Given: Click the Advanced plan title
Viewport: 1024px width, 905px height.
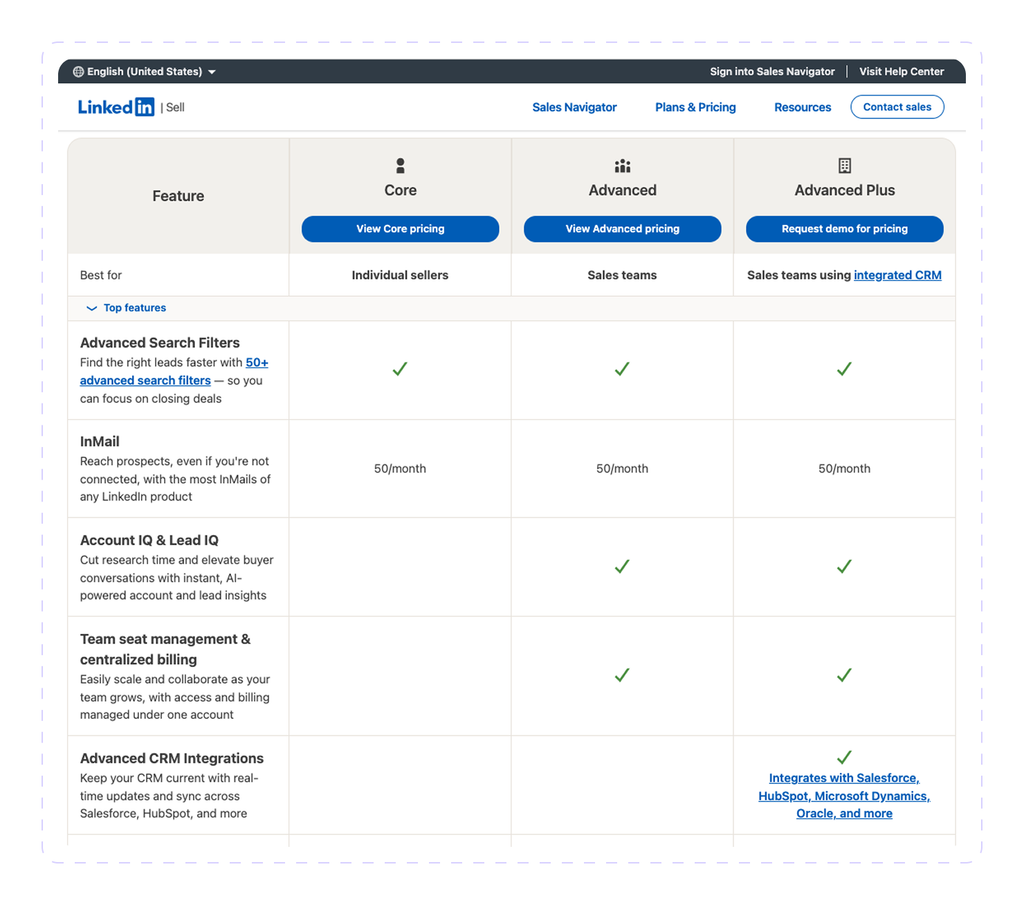Looking at the screenshot, I should (x=622, y=191).
